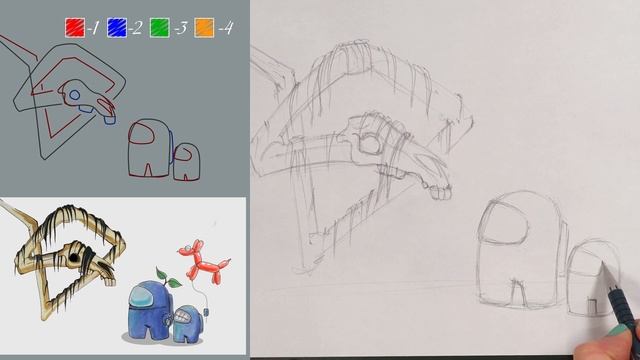Select the red balloon dog in reference image

[204, 262]
